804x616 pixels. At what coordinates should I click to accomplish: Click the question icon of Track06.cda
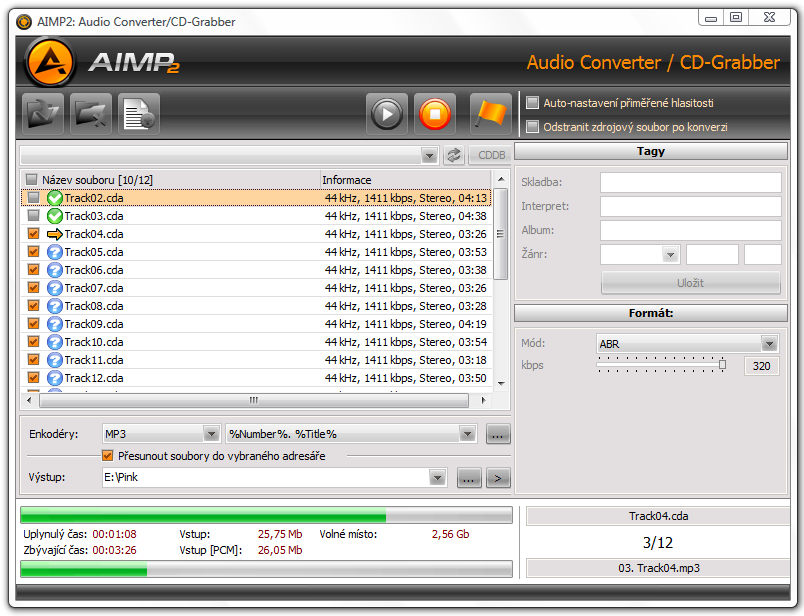pyautogui.click(x=54, y=270)
